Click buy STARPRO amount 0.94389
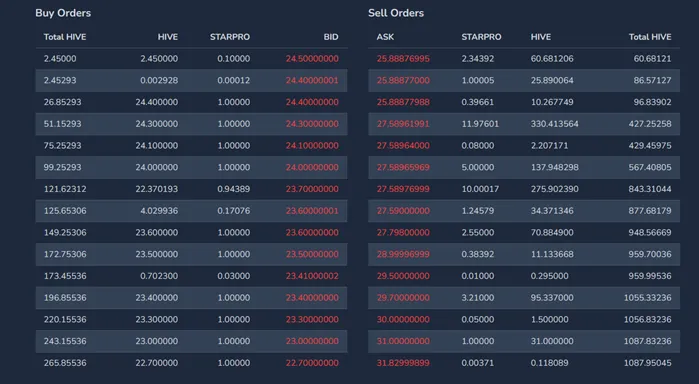The width and height of the screenshot is (699, 384). tap(234, 189)
